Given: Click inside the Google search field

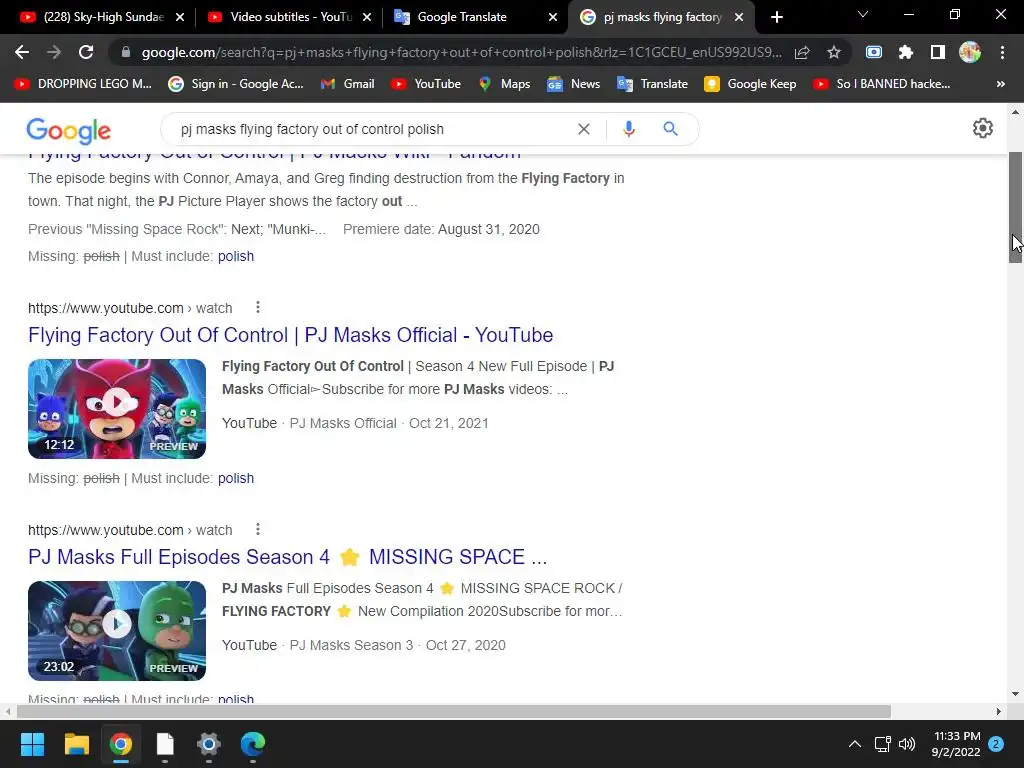Looking at the screenshot, I should (x=372, y=129).
